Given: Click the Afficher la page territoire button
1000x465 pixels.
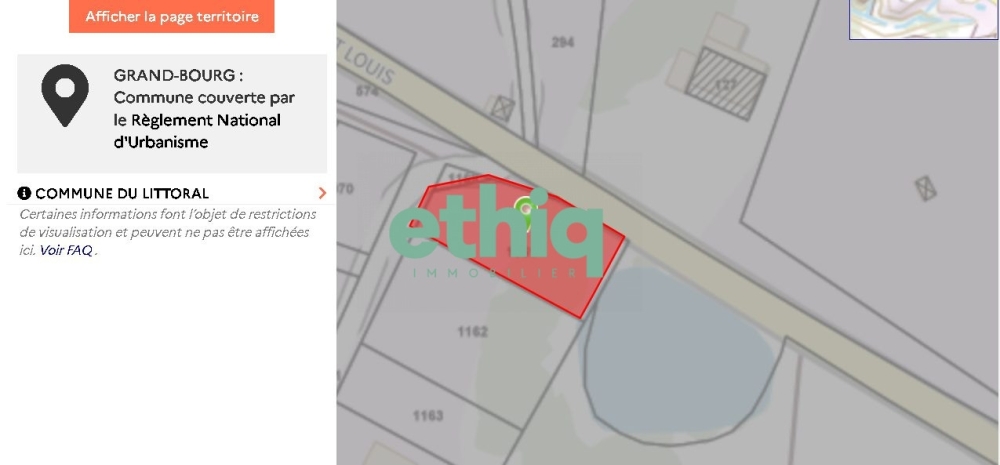Looking at the screenshot, I should pos(172,16).
